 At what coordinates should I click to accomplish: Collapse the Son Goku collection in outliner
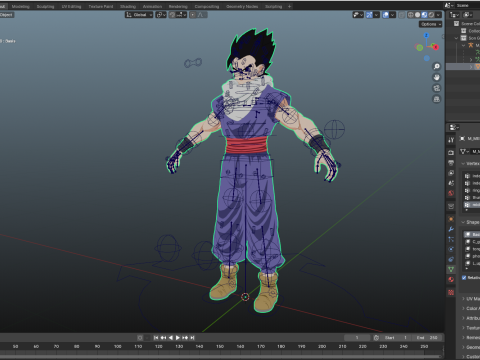pyautogui.click(x=457, y=38)
